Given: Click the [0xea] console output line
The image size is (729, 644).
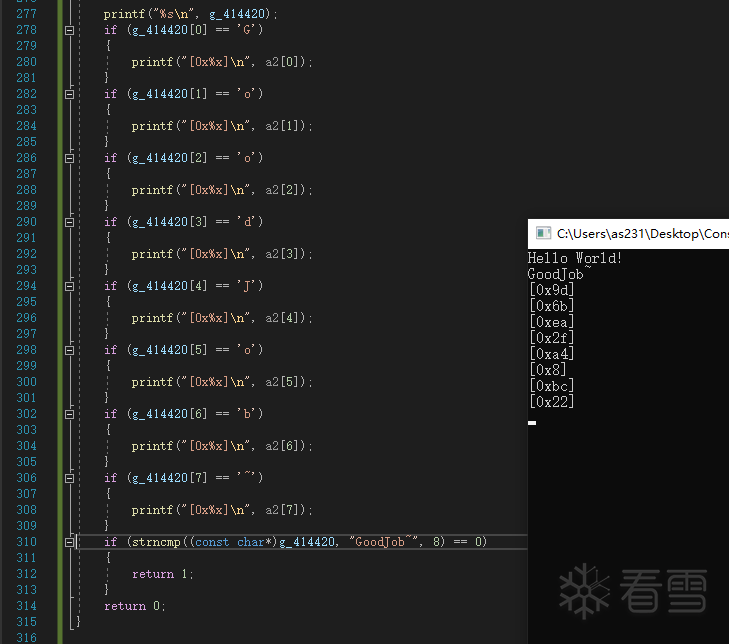Looking at the screenshot, I should (551, 322).
